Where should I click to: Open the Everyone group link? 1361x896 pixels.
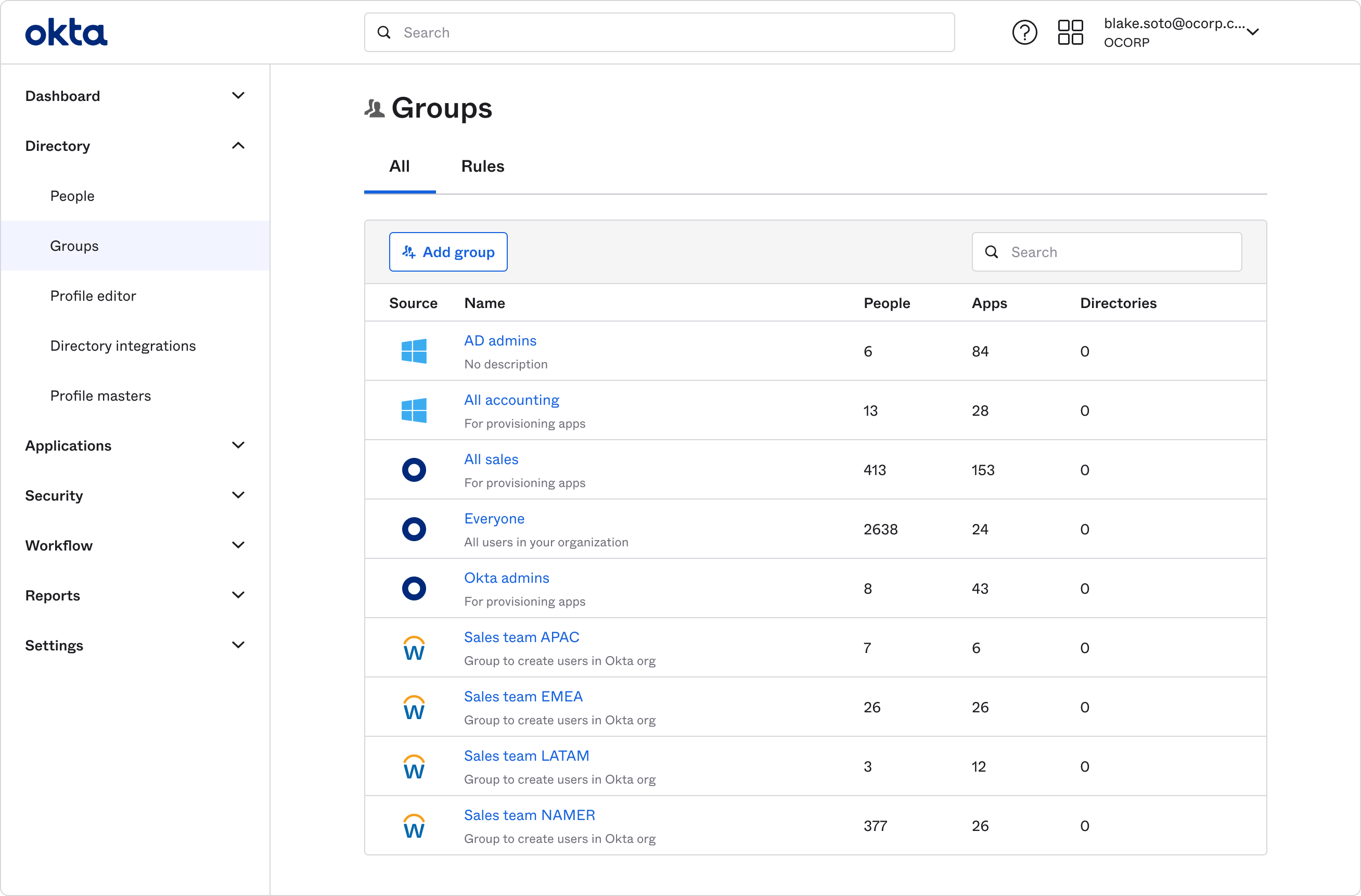494,518
